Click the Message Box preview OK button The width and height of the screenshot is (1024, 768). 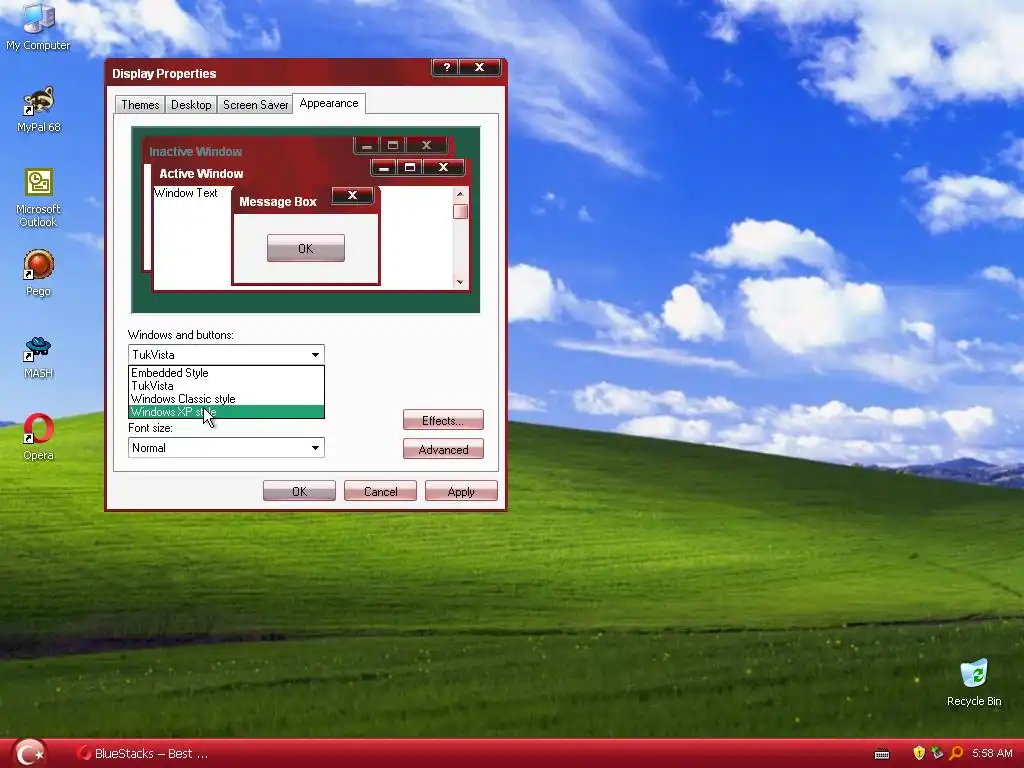click(306, 248)
